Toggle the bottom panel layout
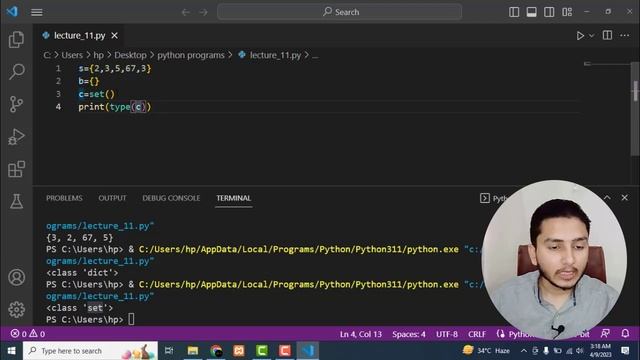Image resolution: width=640 pixels, height=360 pixels. tap(531, 12)
